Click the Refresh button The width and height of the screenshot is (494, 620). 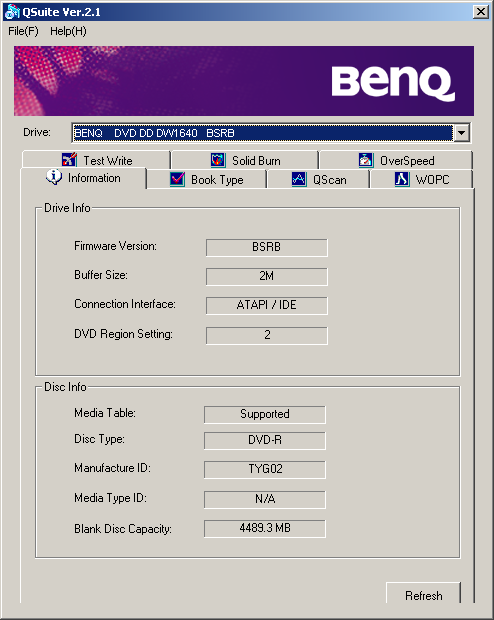(x=423, y=593)
